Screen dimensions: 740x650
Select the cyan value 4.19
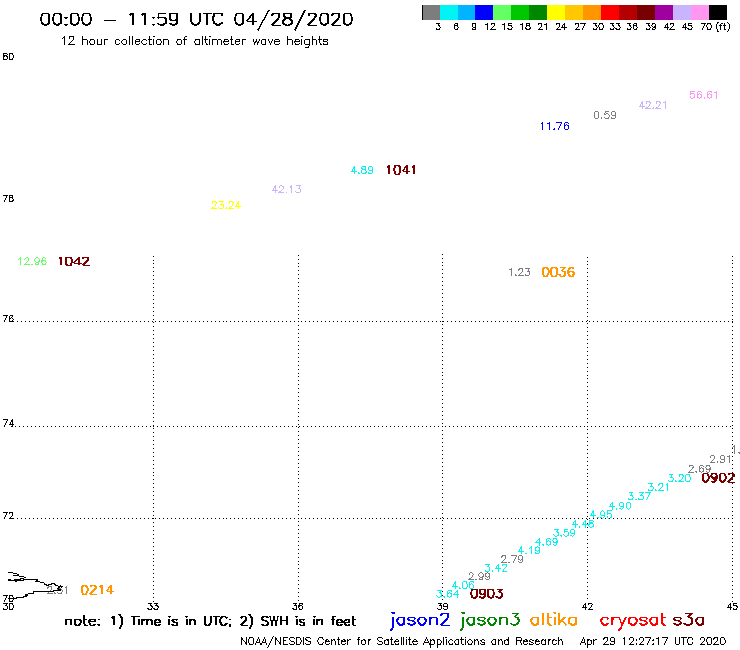[x=529, y=550]
